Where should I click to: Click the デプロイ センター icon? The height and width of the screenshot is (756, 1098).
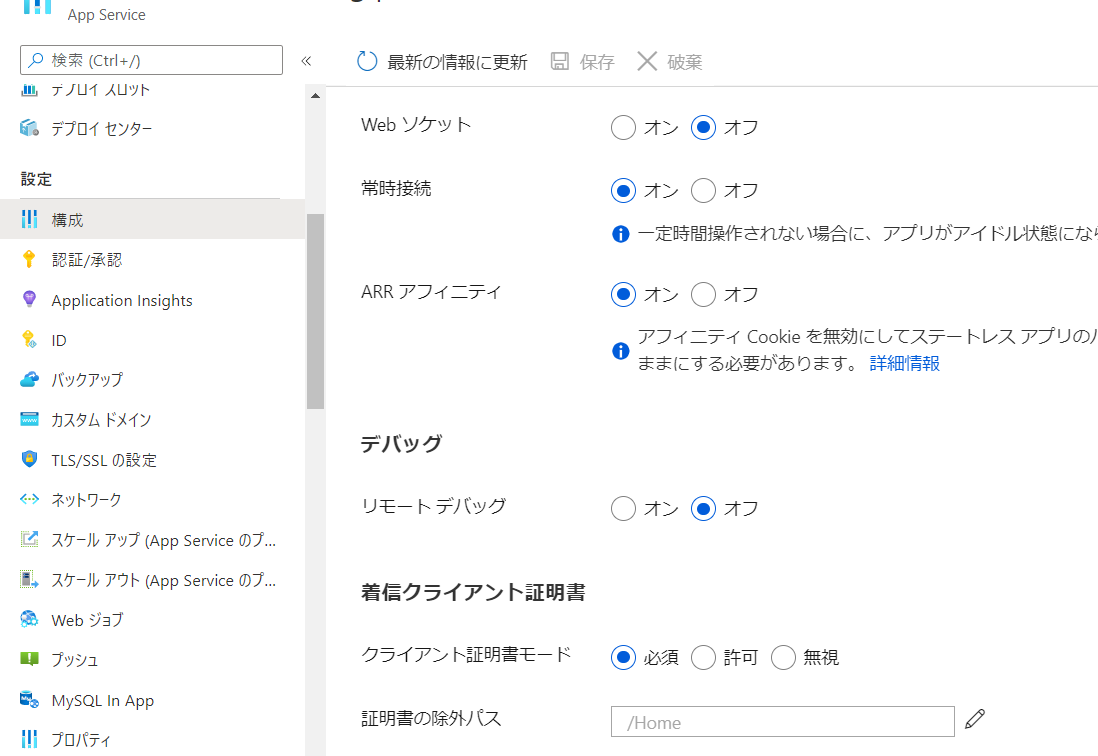[x=29, y=128]
